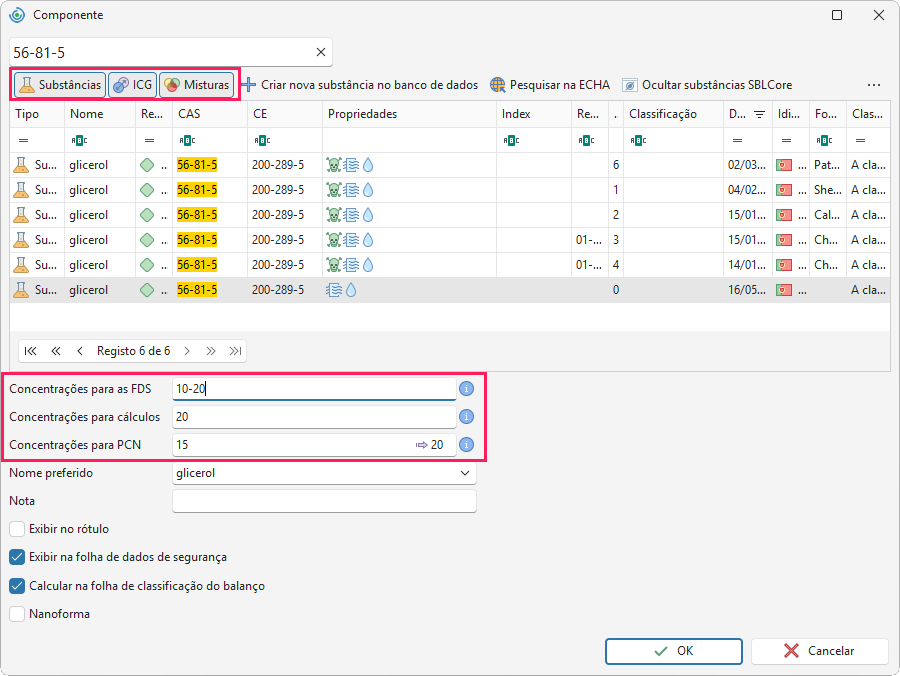This screenshot has height=676, width=900.
Task: Show info for Concentrações para PCN
Action: (x=467, y=445)
